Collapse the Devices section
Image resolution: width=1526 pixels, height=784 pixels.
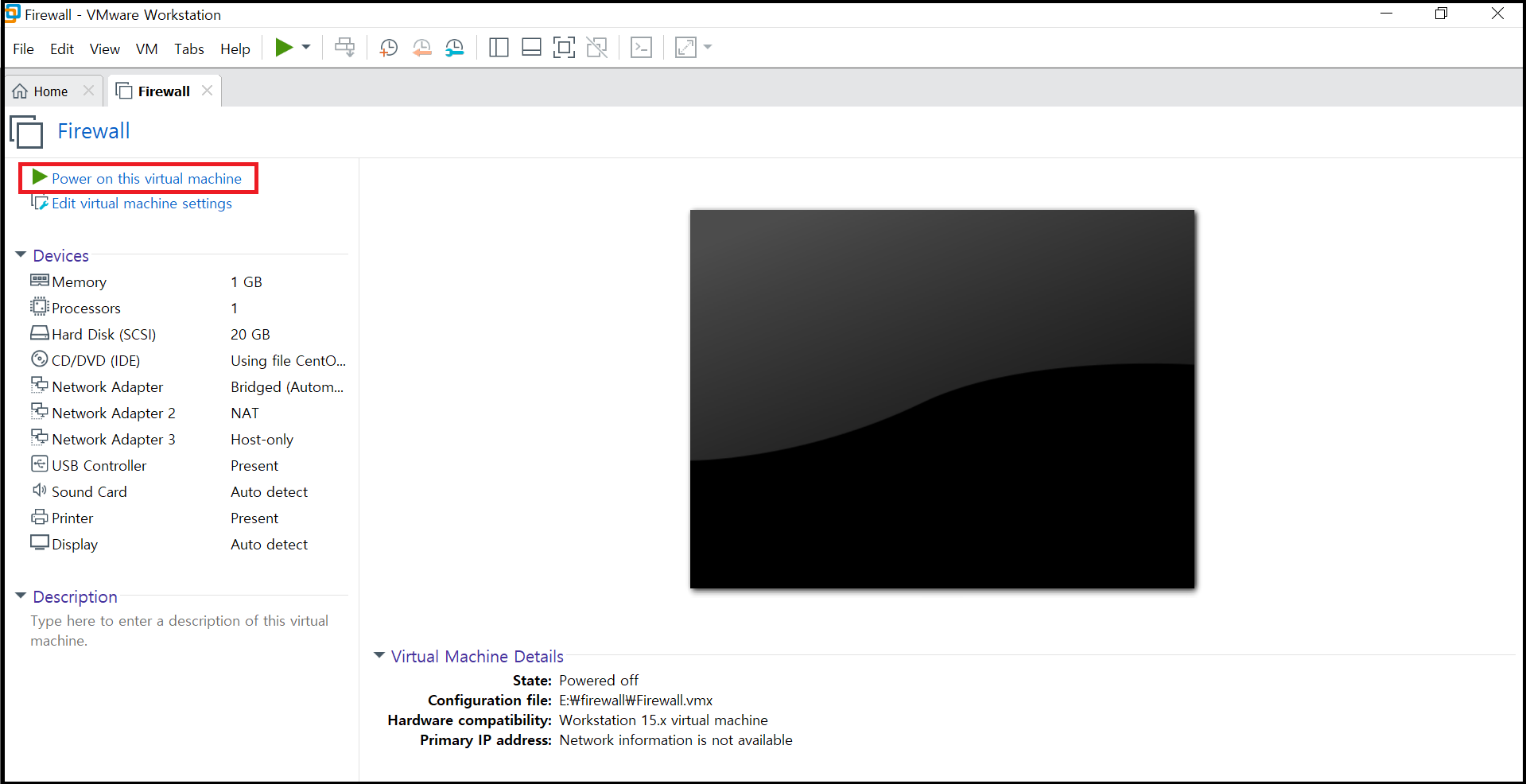pyautogui.click(x=21, y=255)
